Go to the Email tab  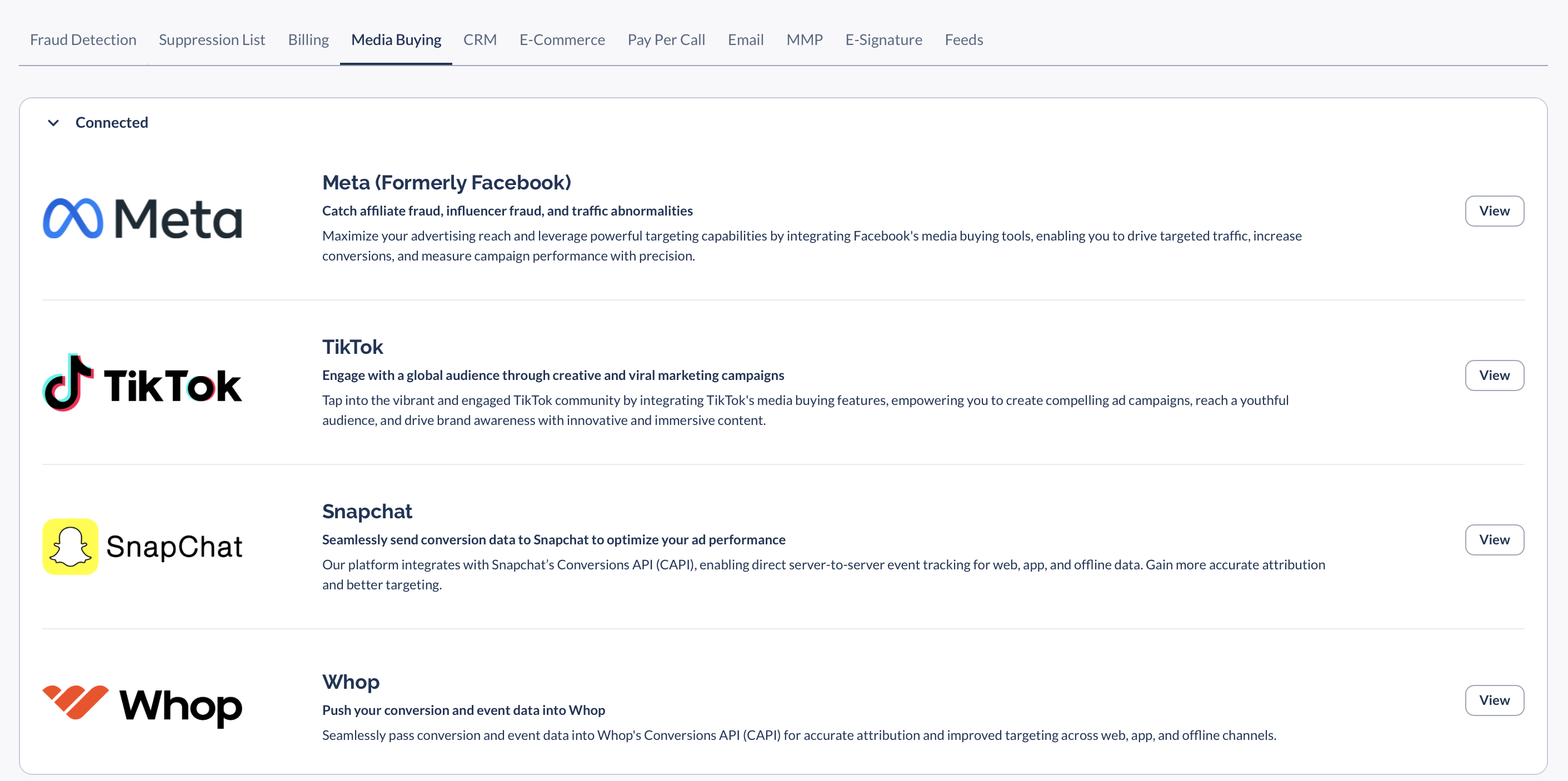(x=746, y=39)
